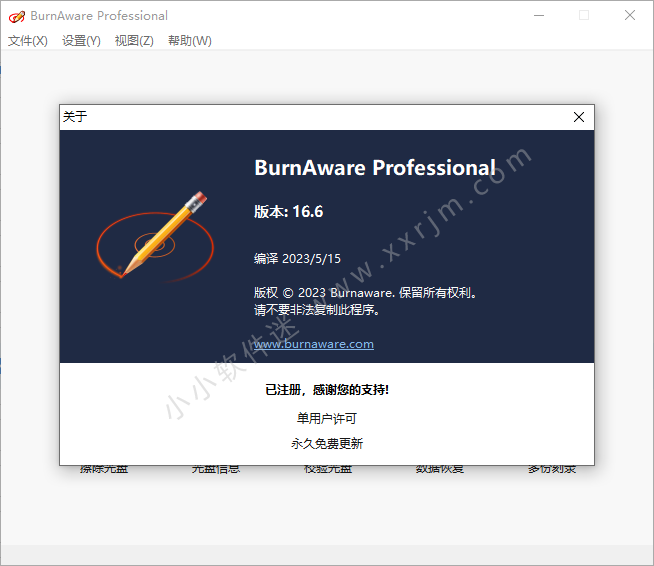The image size is (654, 566).
Task: Click the 已注册，感谢您的支持! message
Action: tap(327, 390)
